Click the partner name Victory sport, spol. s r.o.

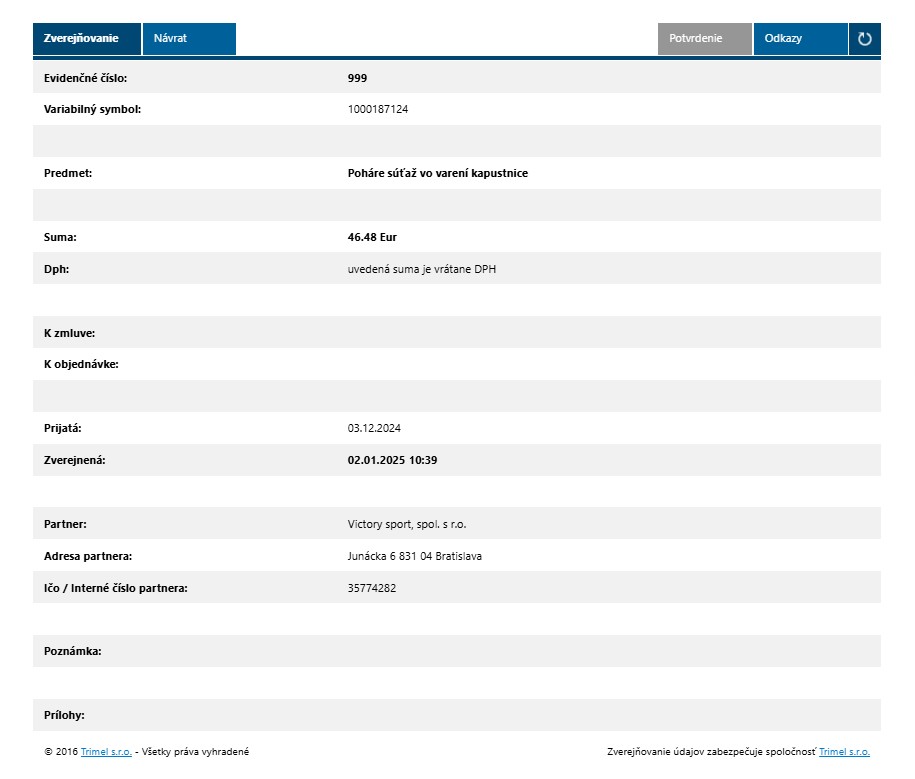tap(407, 525)
